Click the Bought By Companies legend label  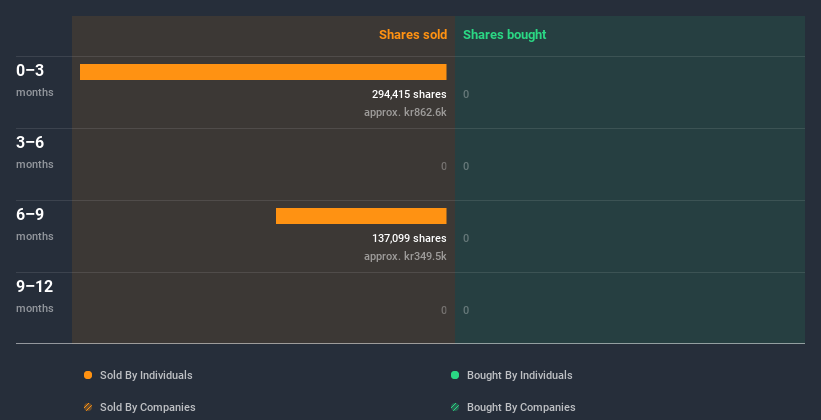pyautogui.click(x=521, y=407)
